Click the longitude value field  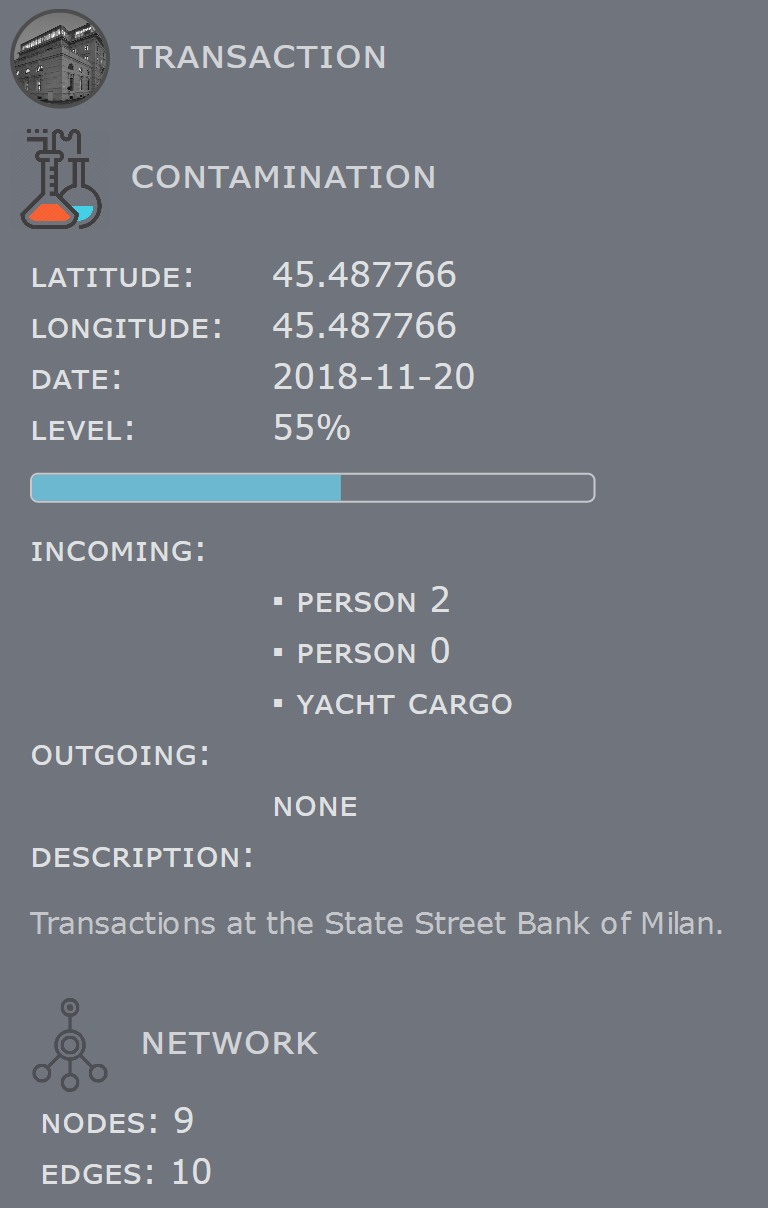pyautogui.click(x=364, y=326)
